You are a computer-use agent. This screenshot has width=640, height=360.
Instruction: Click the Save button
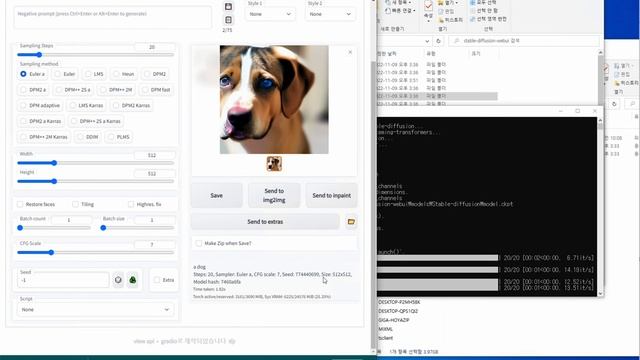(x=216, y=196)
